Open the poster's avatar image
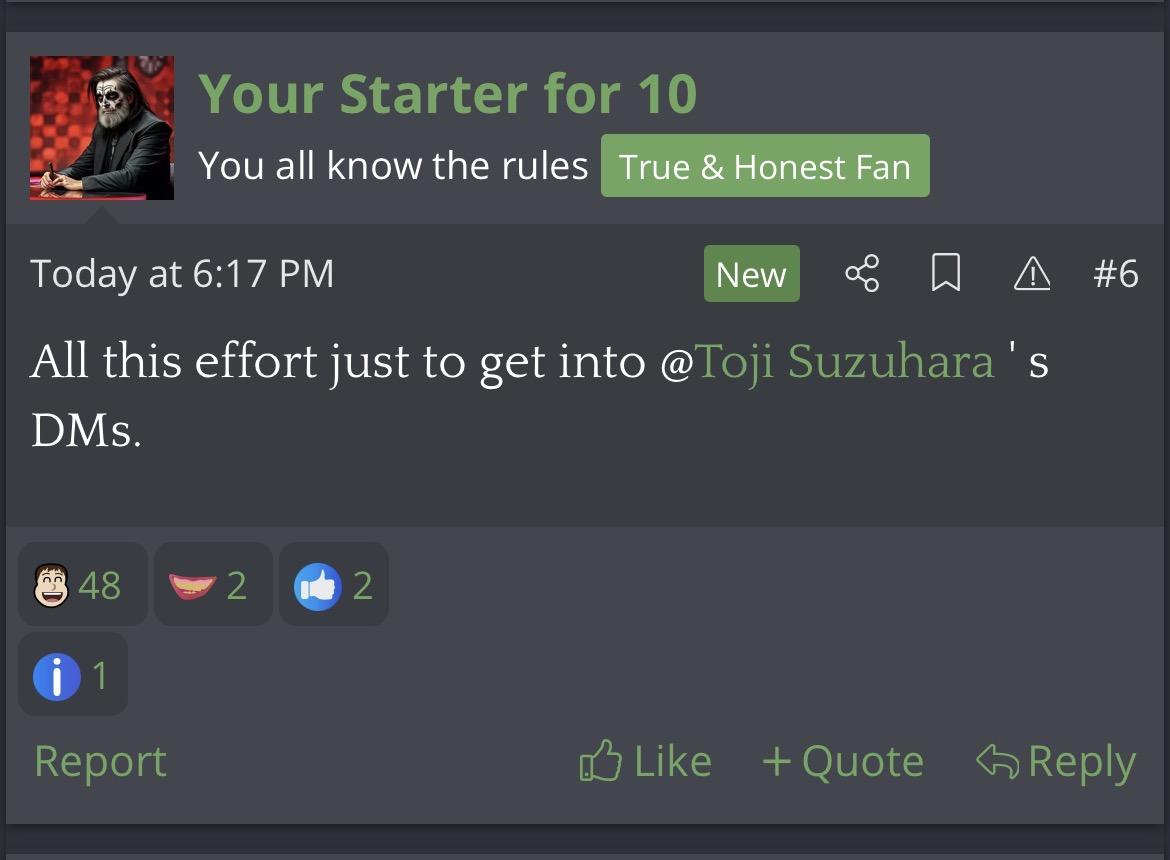The width and height of the screenshot is (1170, 860). (x=102, y=128)
